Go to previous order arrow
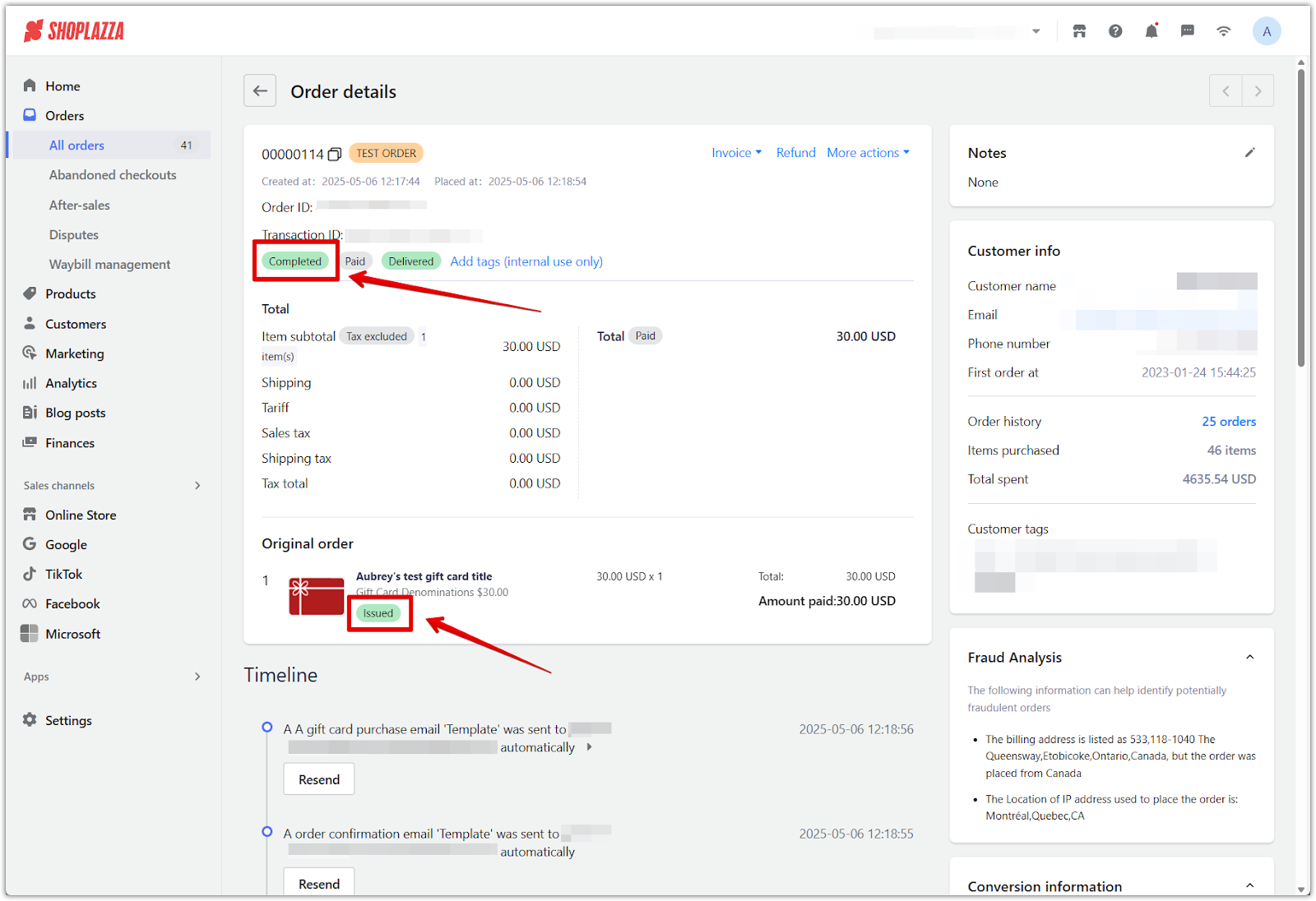The image size is (1316, 901). point(1226,90)
